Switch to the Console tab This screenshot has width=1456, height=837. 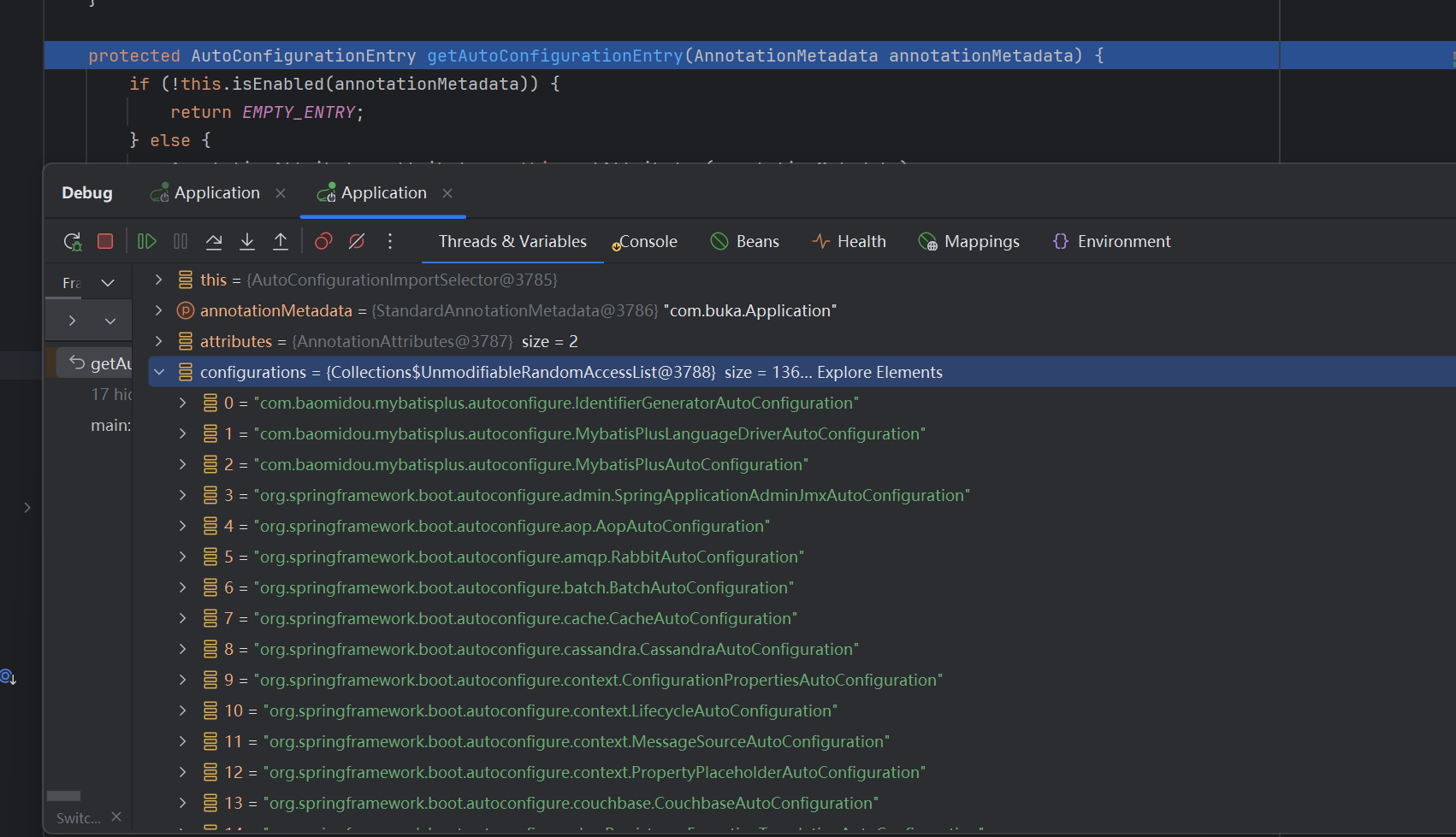648,241
